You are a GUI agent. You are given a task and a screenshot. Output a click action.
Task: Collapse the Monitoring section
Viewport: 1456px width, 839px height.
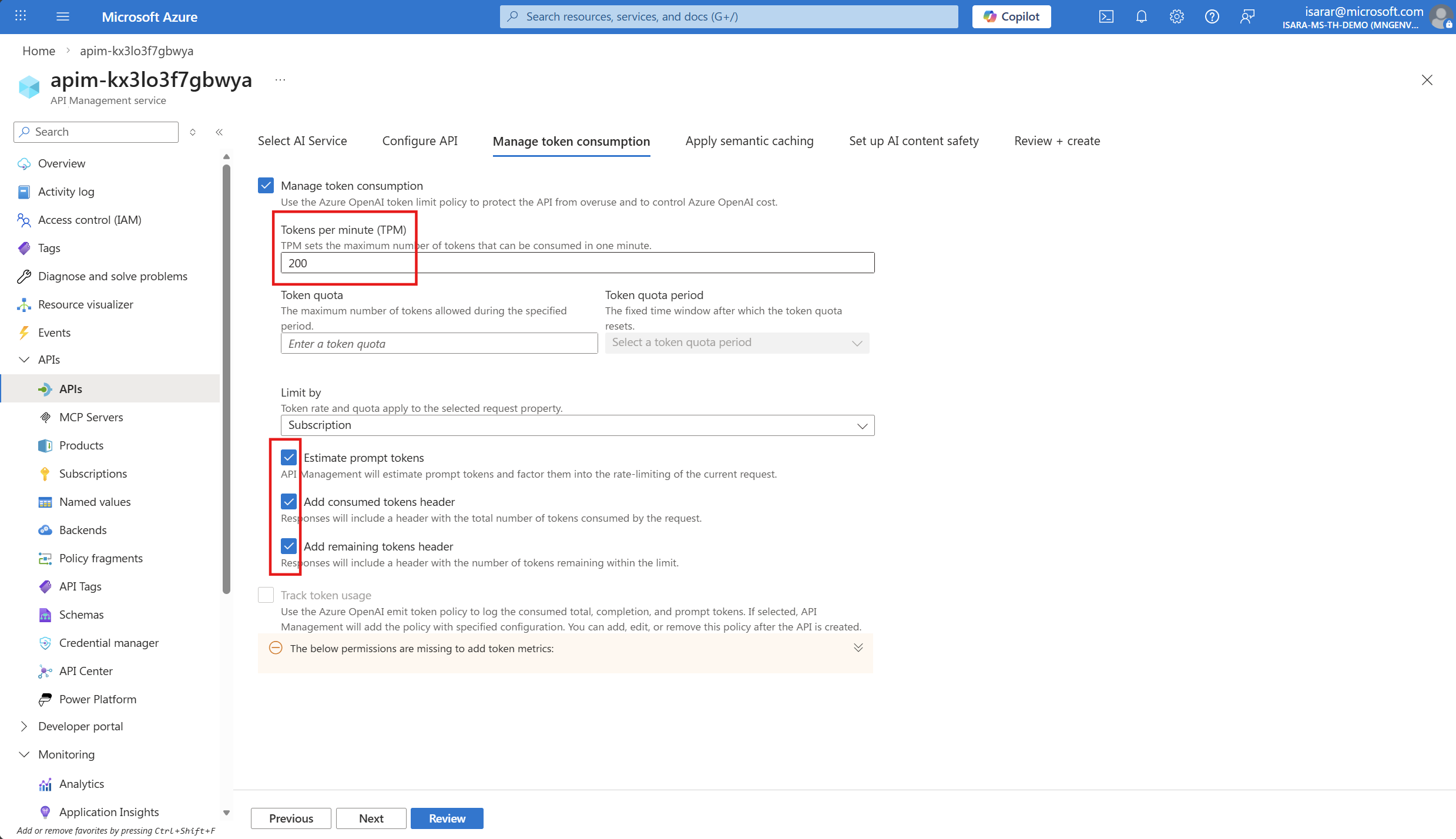point(24,754)
